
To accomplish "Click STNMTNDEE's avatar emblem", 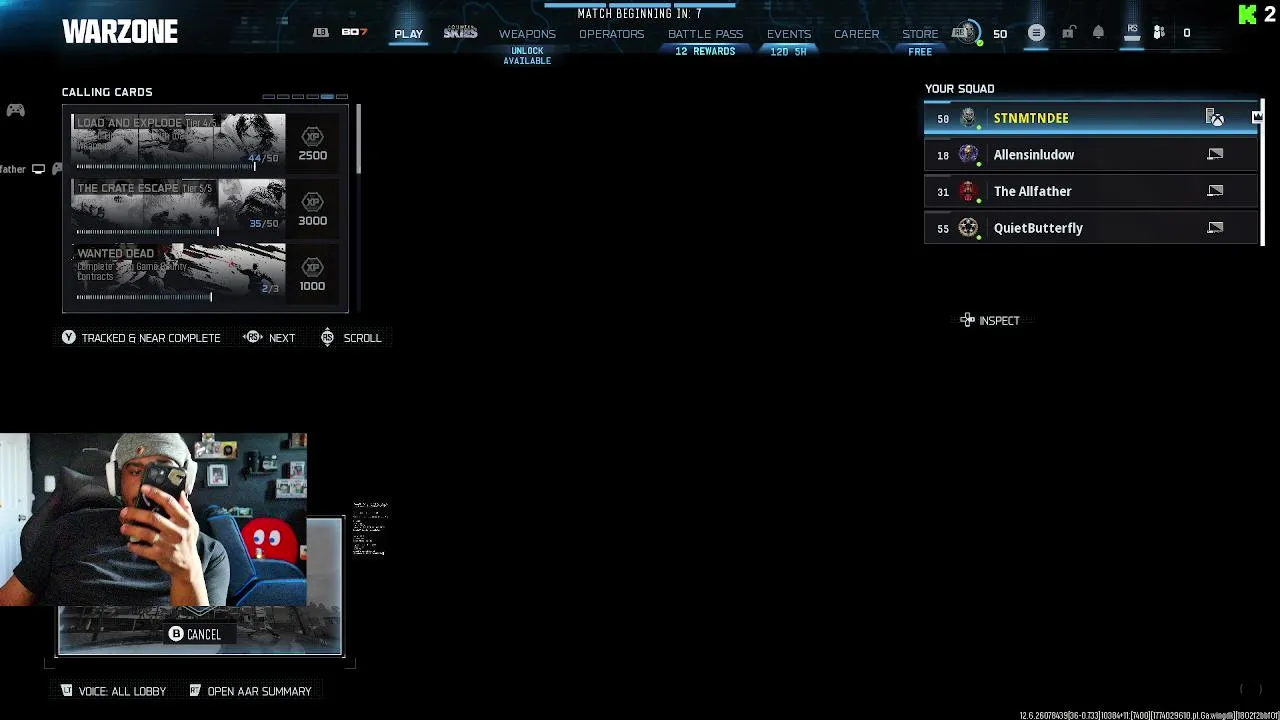I will point(968,118).
